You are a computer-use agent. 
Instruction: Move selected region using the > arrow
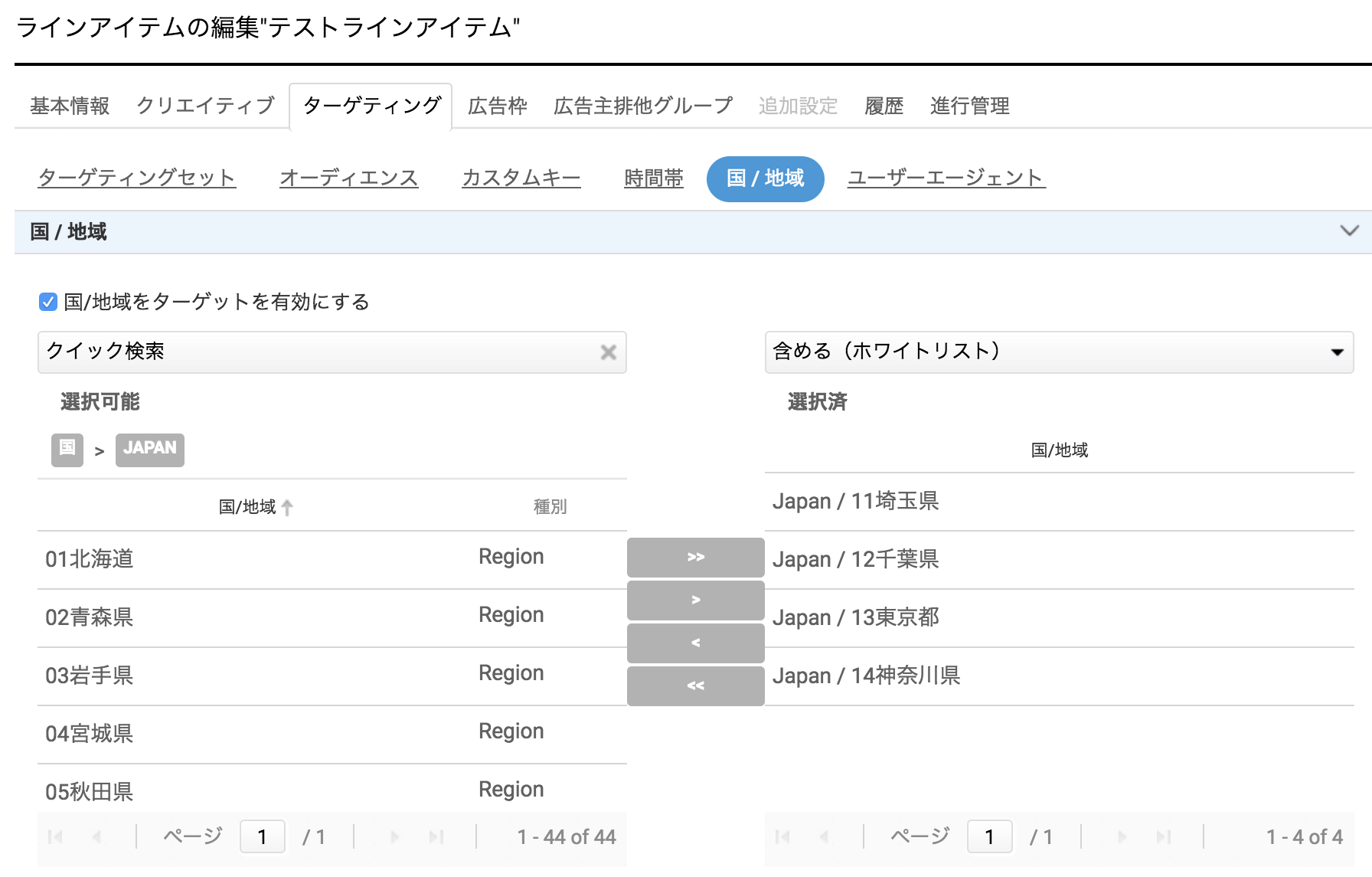[x=695, y=600]
